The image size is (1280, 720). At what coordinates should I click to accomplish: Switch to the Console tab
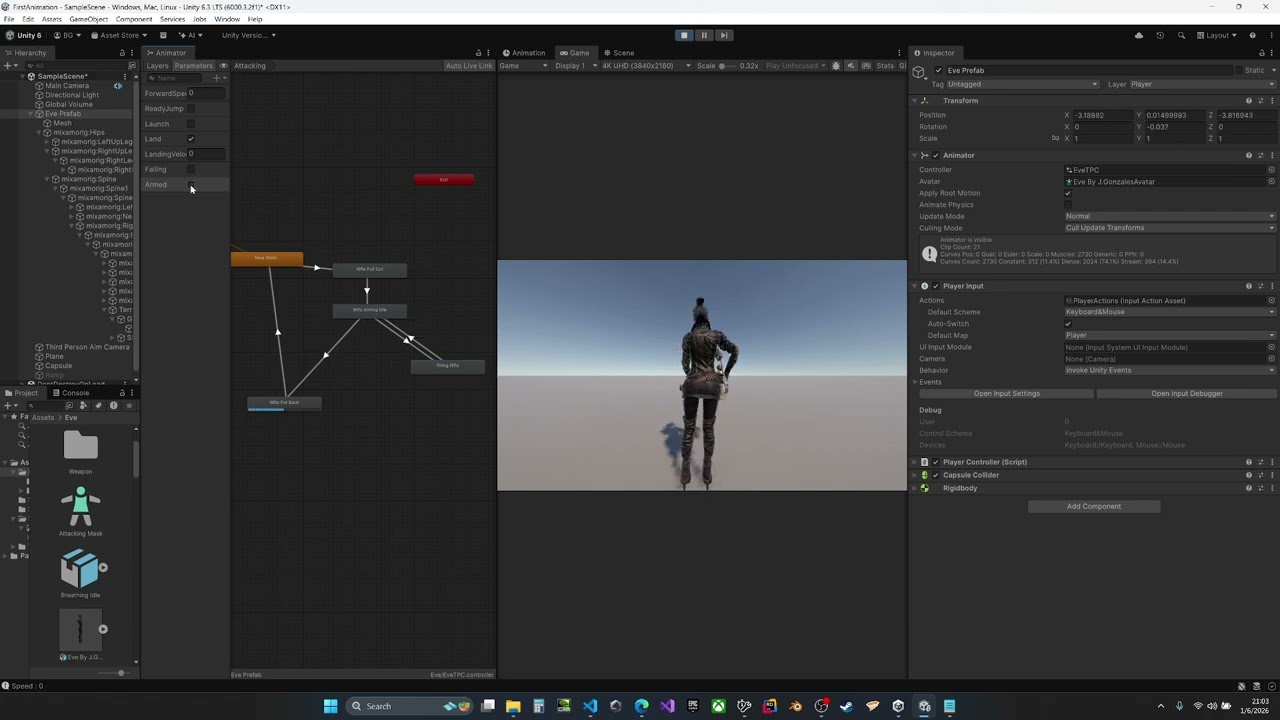point(71,393)
